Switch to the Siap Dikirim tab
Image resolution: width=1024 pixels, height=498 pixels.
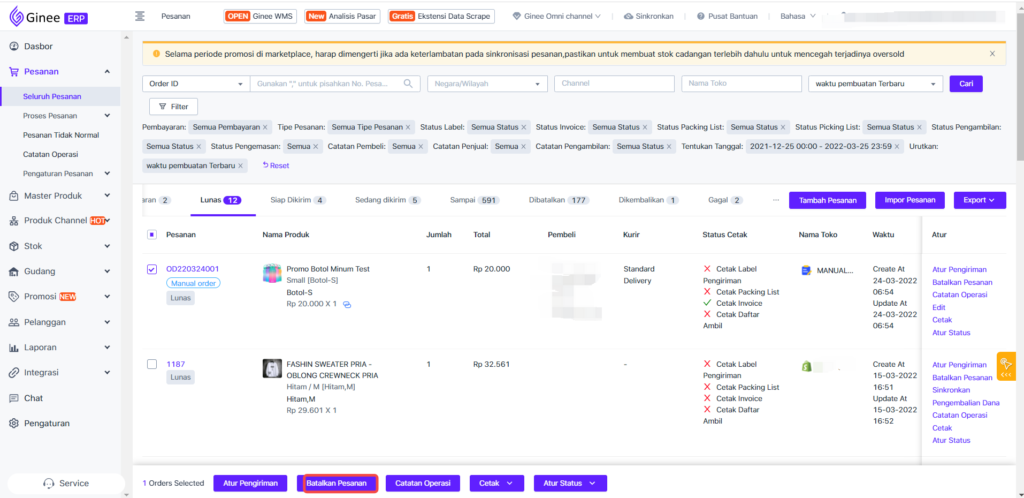click(298, 200)
